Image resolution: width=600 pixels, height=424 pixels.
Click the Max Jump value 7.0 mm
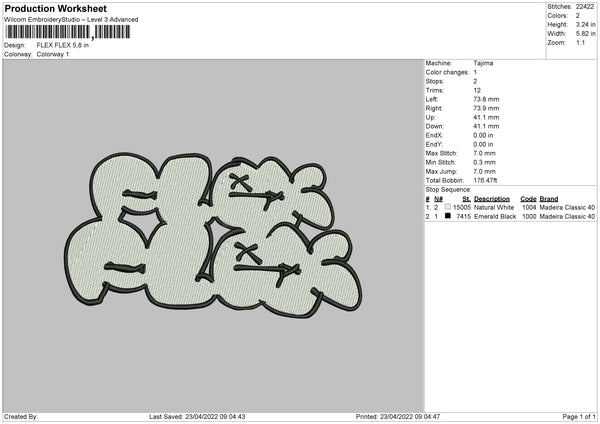point(484,171)
